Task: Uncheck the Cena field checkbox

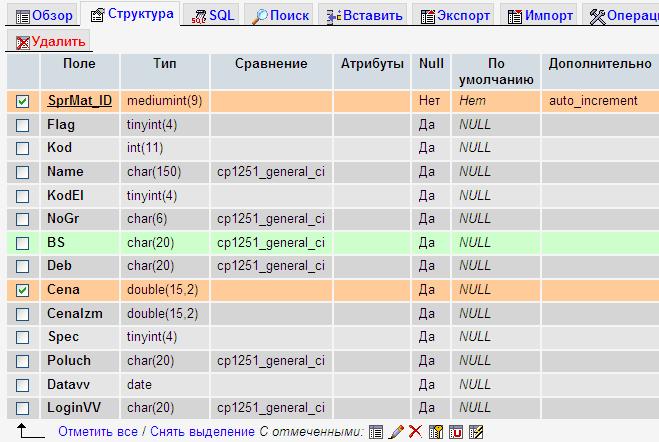Action: coord(23,290)
